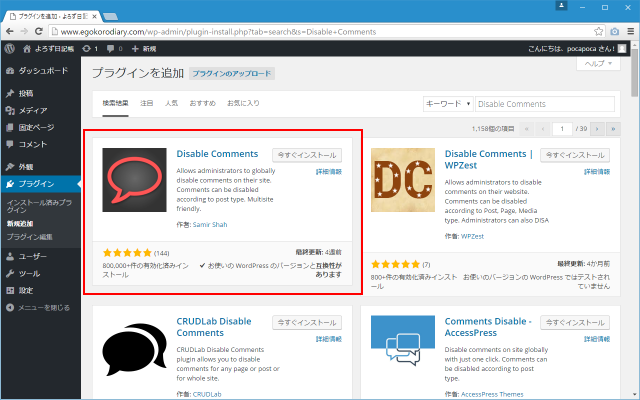Switch to 注目 featured tab
The height and width of the screenshot is (400, 640).
tap(147, 103)
